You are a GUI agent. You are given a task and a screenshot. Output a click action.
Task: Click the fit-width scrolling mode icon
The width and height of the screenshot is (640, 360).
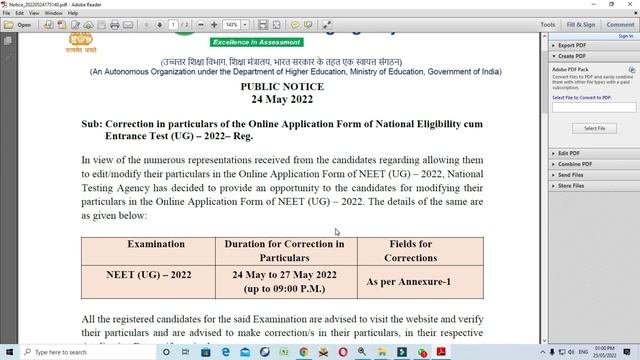[x=263, y=25]
